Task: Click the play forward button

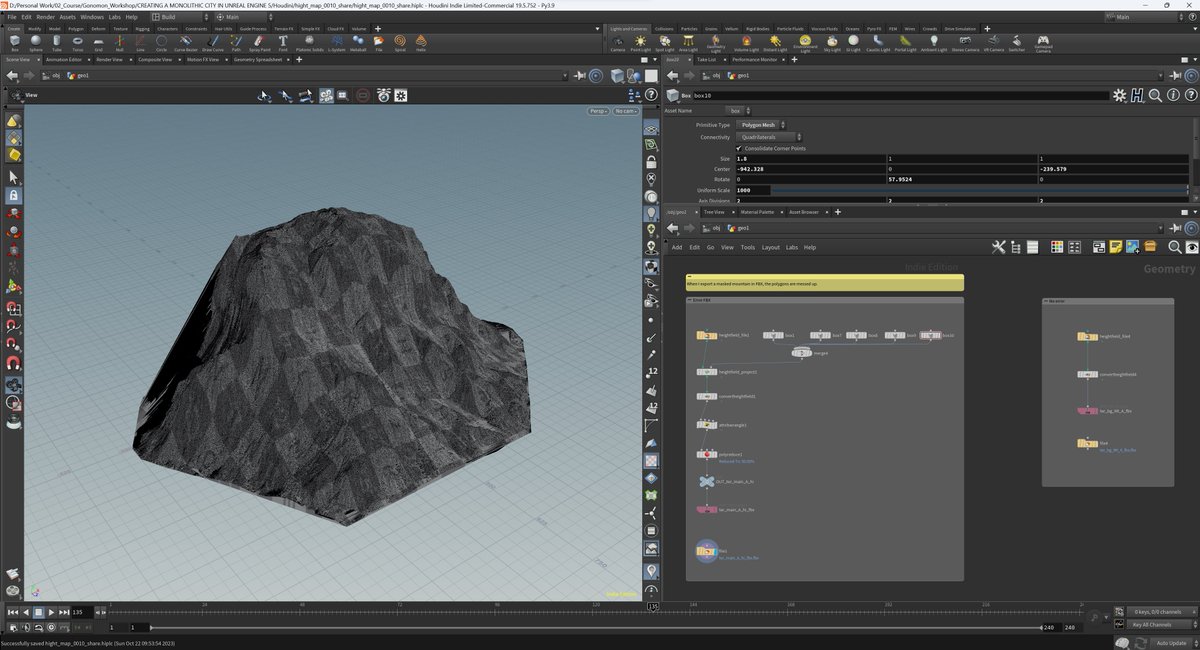Action: coord(51,612)
